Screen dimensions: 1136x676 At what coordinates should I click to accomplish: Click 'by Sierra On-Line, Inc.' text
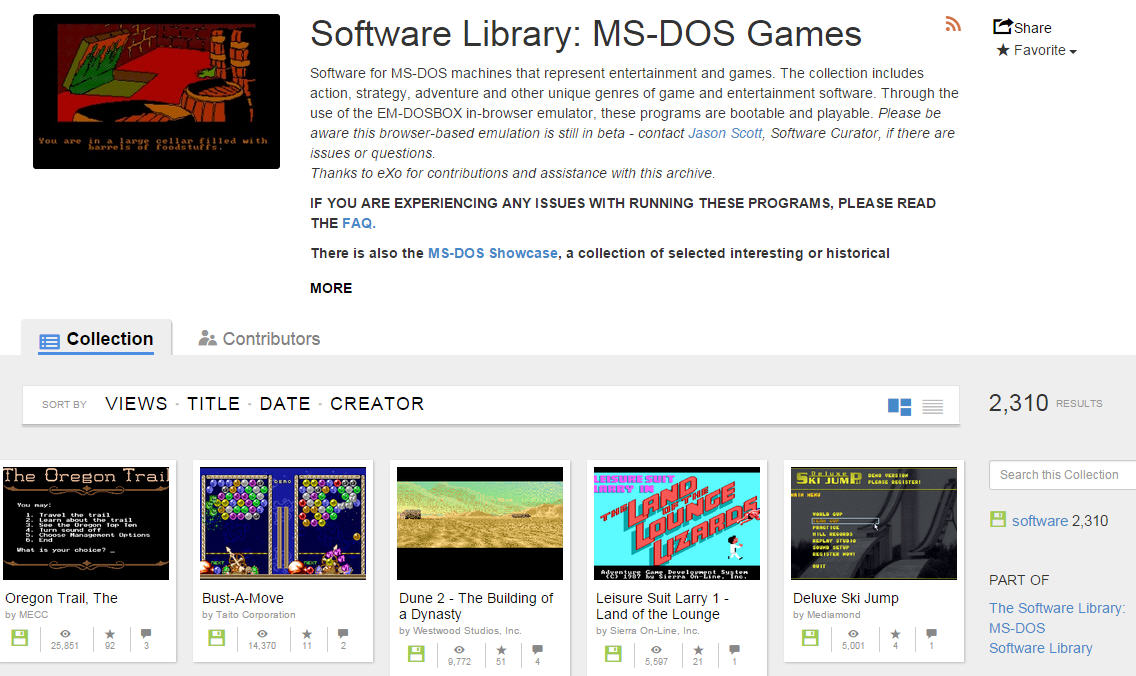pos(648,630)
